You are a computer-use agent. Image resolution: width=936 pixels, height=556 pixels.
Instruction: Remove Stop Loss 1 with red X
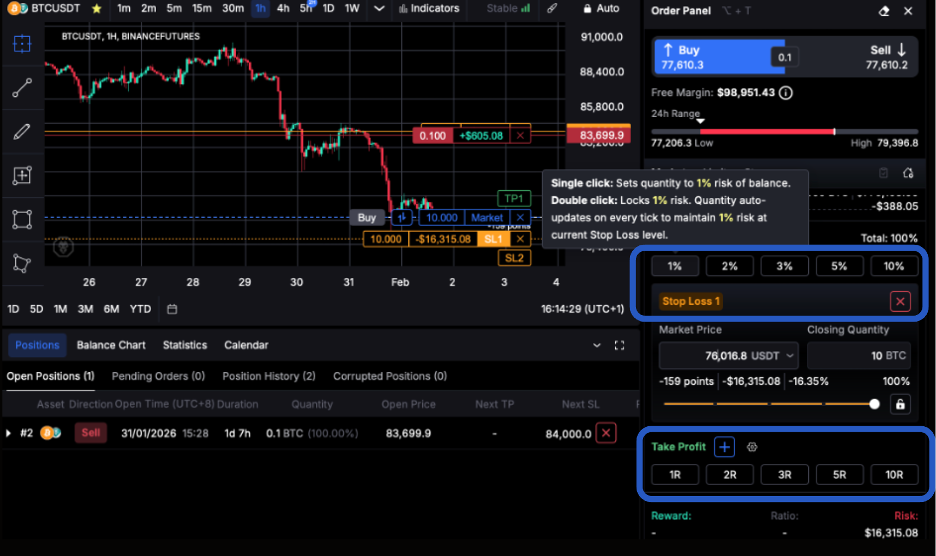click(900, 301)
